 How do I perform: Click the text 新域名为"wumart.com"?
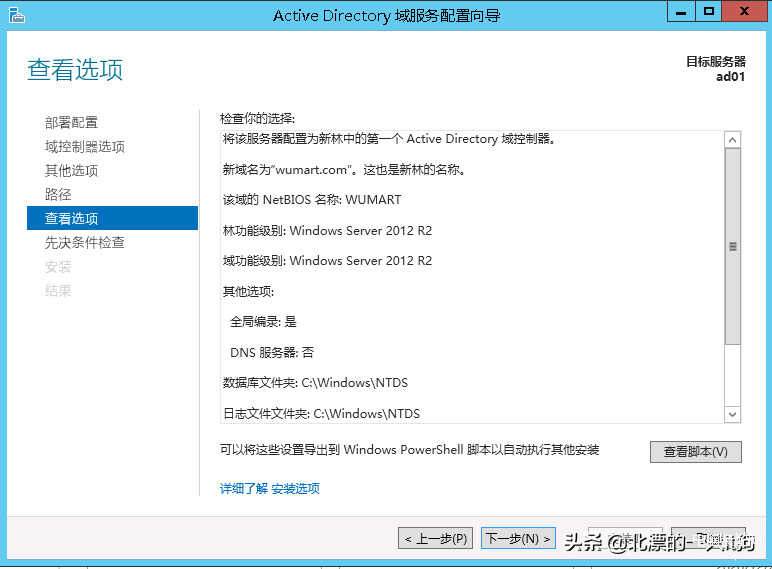click(x=289, y=170)
